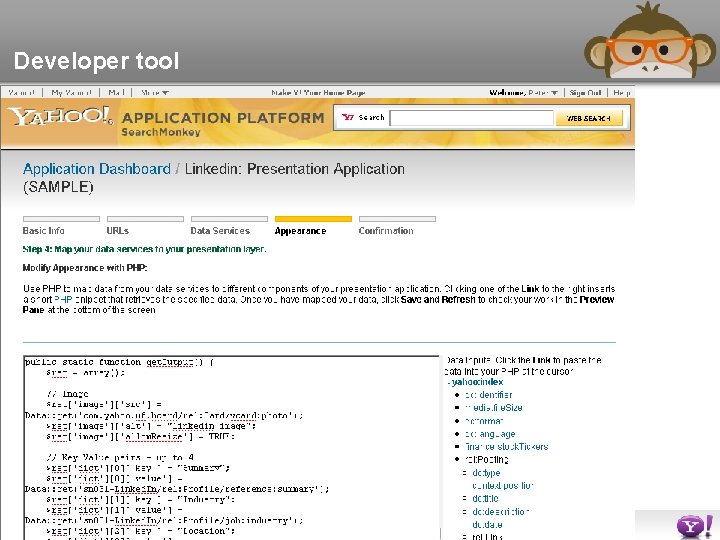Click inside the PHP code editor textarea
Screen dimensions: 720x540
coord(231,448)
